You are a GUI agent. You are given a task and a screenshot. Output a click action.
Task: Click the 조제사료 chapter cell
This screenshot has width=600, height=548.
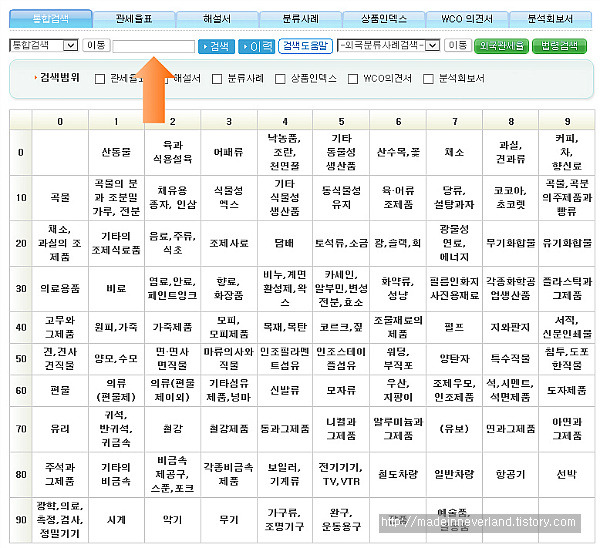[x=229, y=243]
